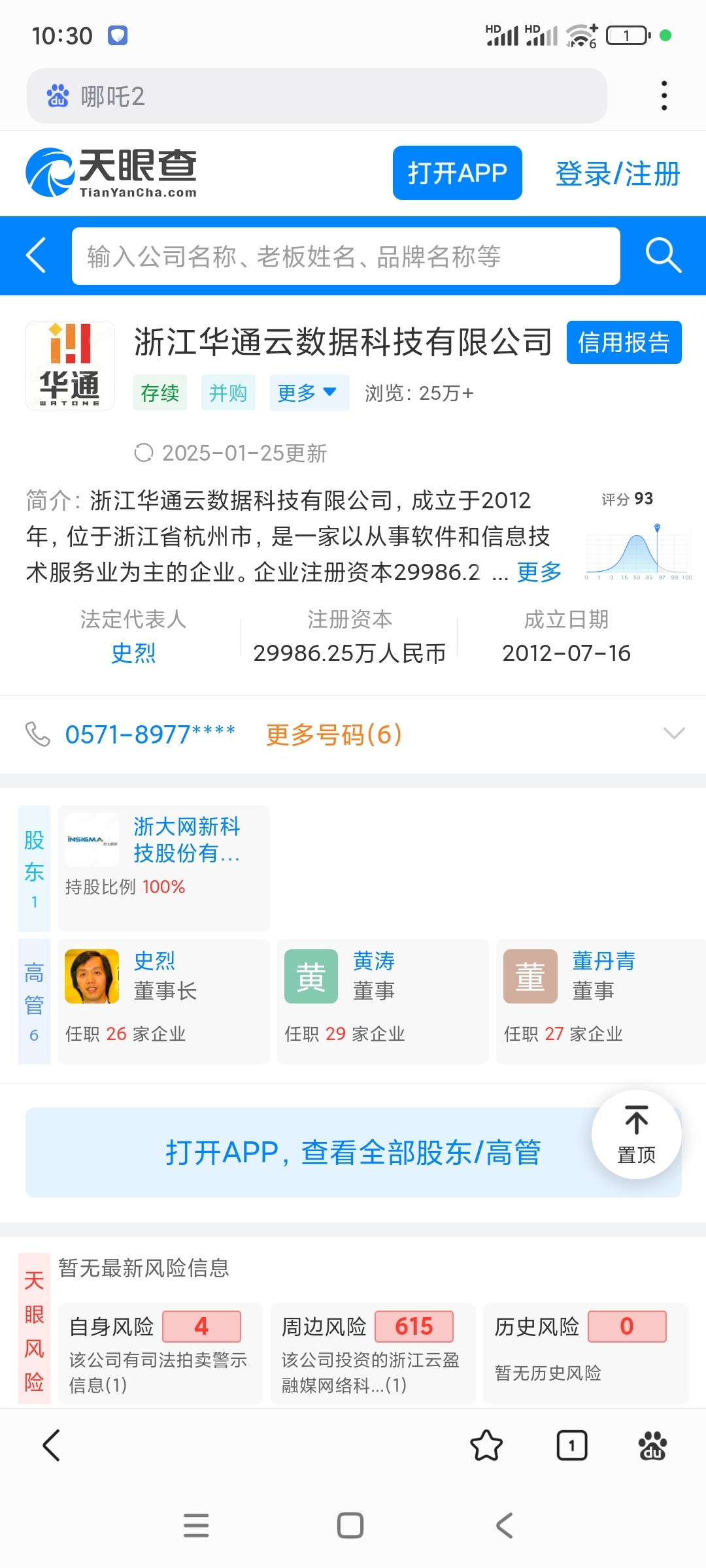
Task: Open the 周边风险 615 card
Action: point(373,1354)
